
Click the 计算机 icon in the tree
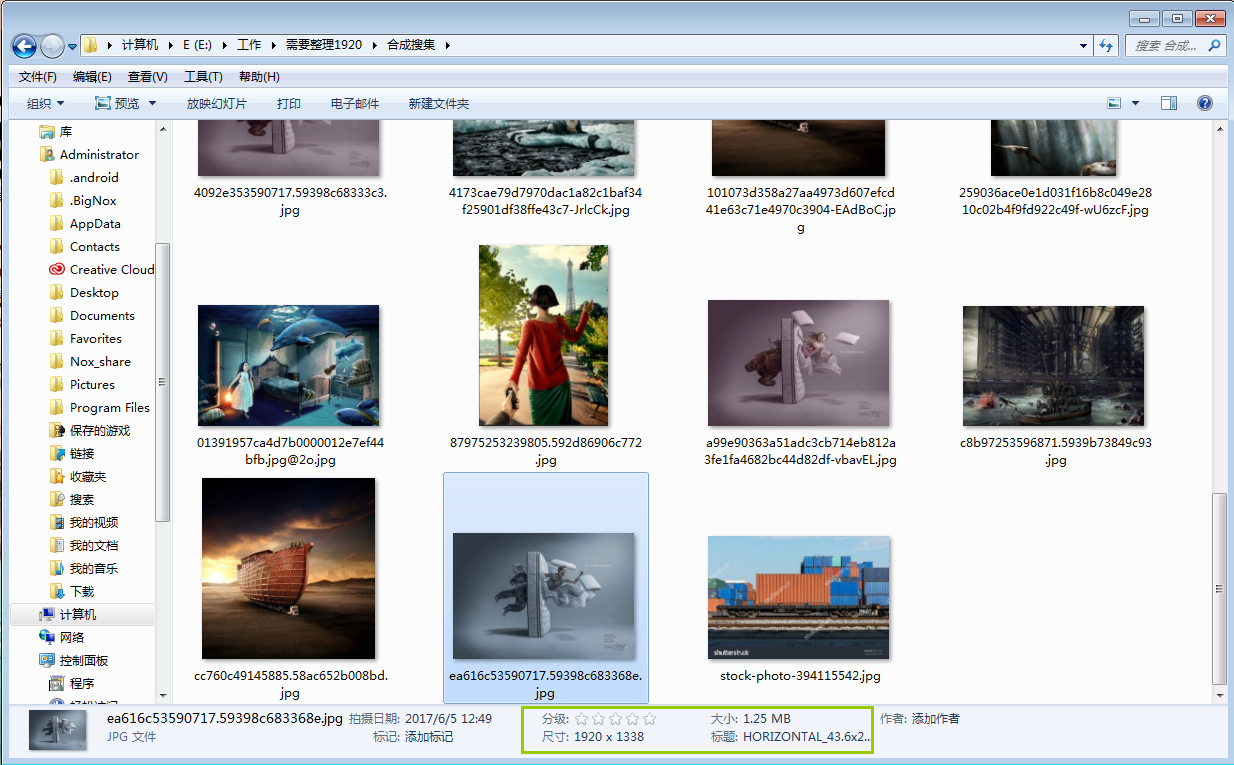(x=47, y=614)
